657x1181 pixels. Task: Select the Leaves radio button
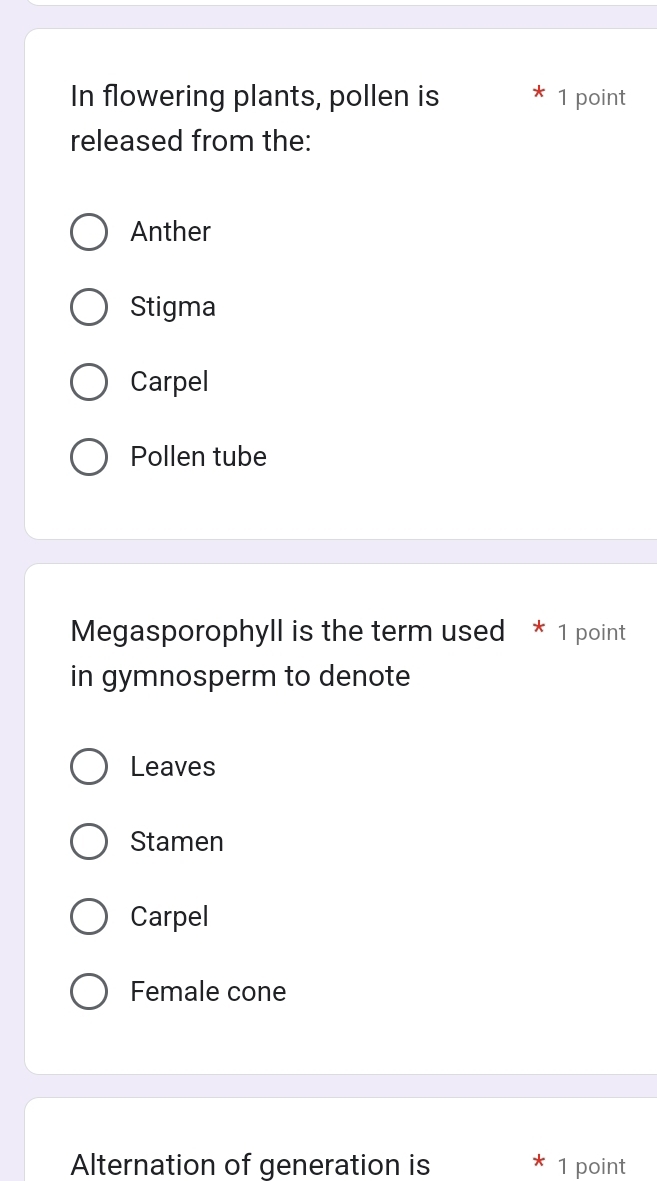coord(89,767)
